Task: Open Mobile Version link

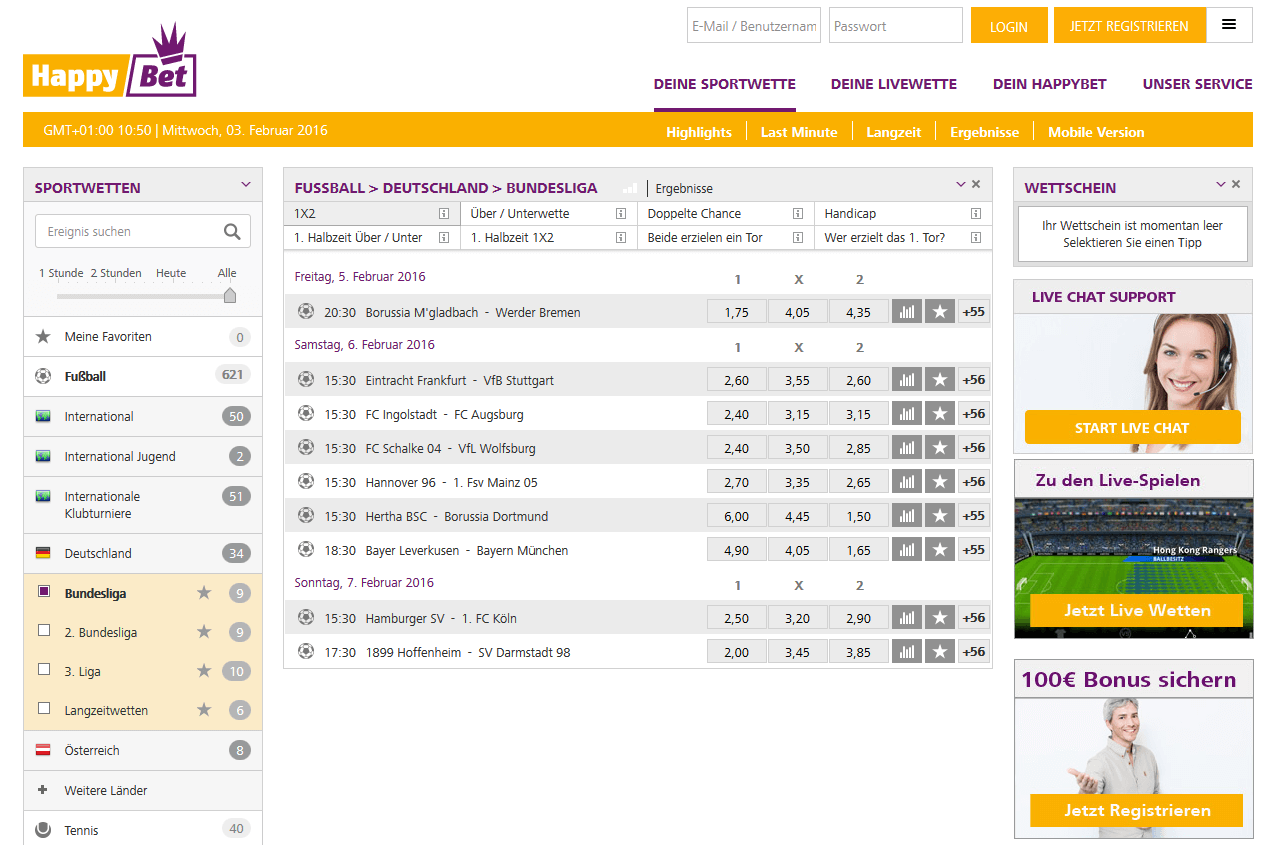Action: pyautogui.click(x=1096, y=132)
